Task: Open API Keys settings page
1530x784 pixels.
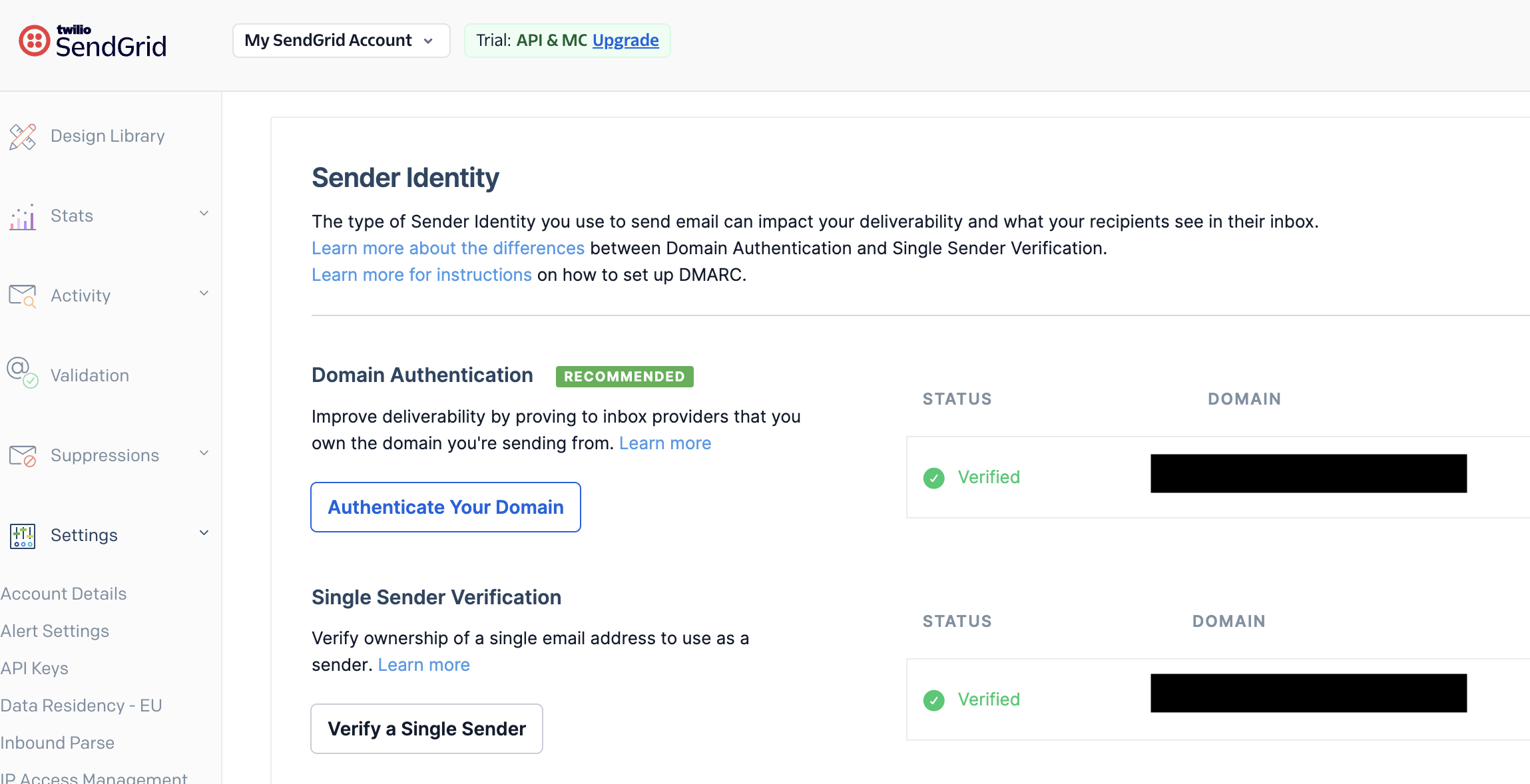Action: click(35, 668)
